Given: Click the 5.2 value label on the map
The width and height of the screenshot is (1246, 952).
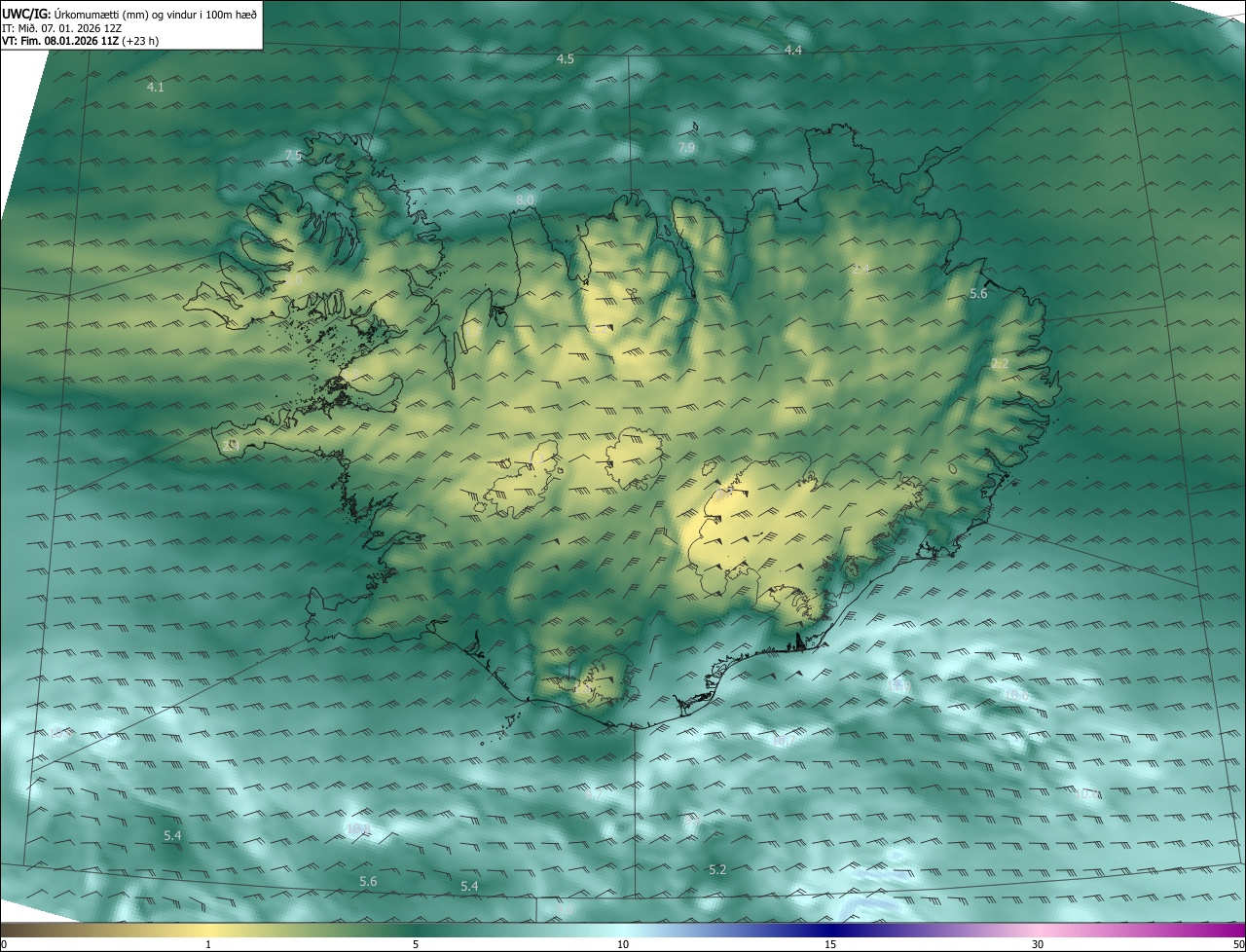Looking at the screenshot, I should pos(717,869).
